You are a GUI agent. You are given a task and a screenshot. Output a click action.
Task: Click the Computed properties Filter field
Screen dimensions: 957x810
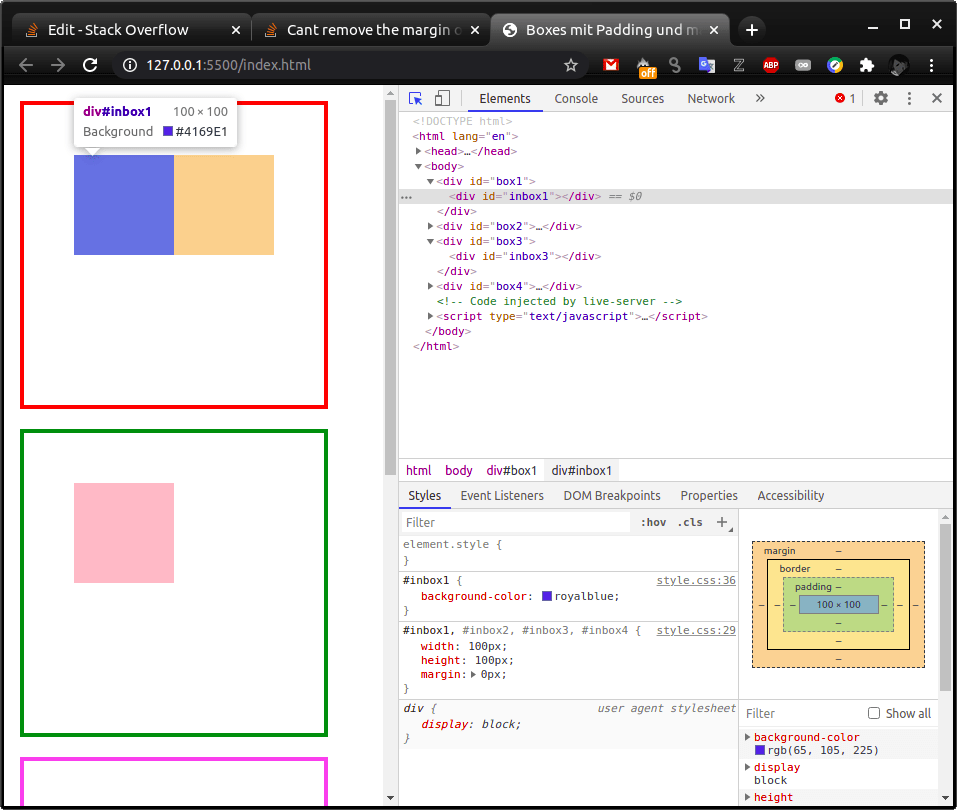[x=803, y=713]
